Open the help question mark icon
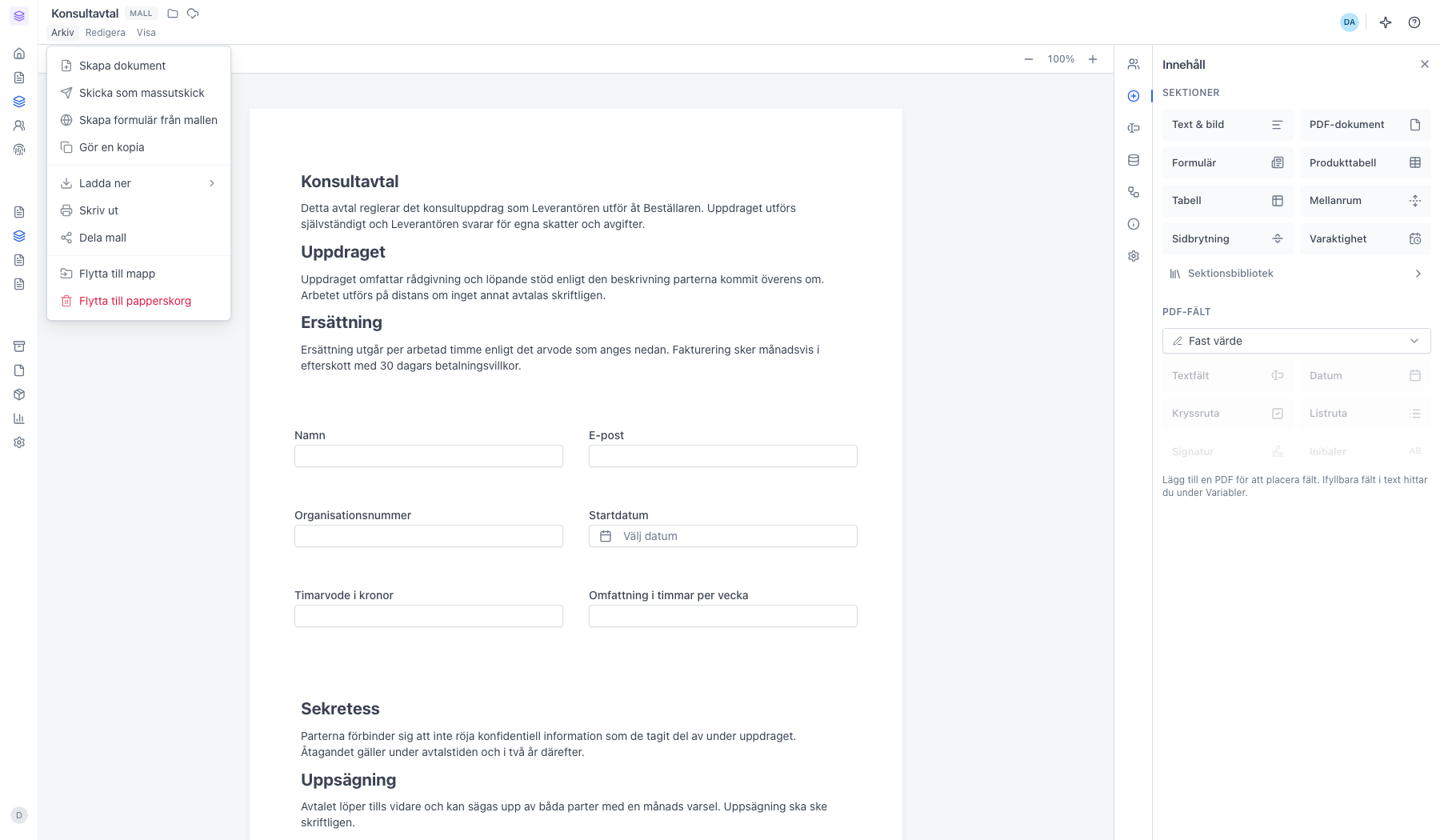This screenshot has width=1440, height=840. coord(1414,22)
